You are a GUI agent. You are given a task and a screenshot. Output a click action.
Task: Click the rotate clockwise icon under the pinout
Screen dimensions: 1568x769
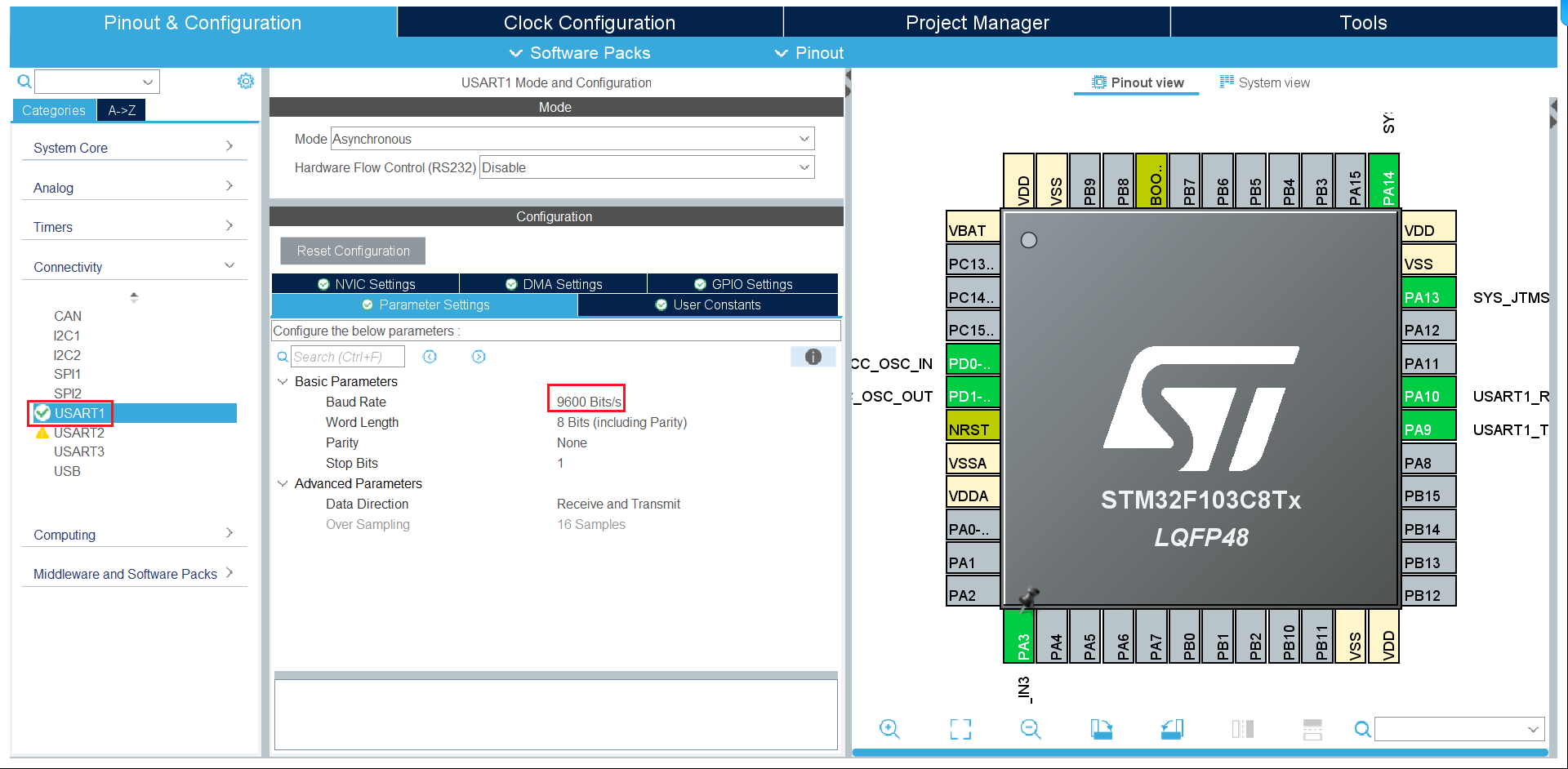click(x=1101, y=729)
